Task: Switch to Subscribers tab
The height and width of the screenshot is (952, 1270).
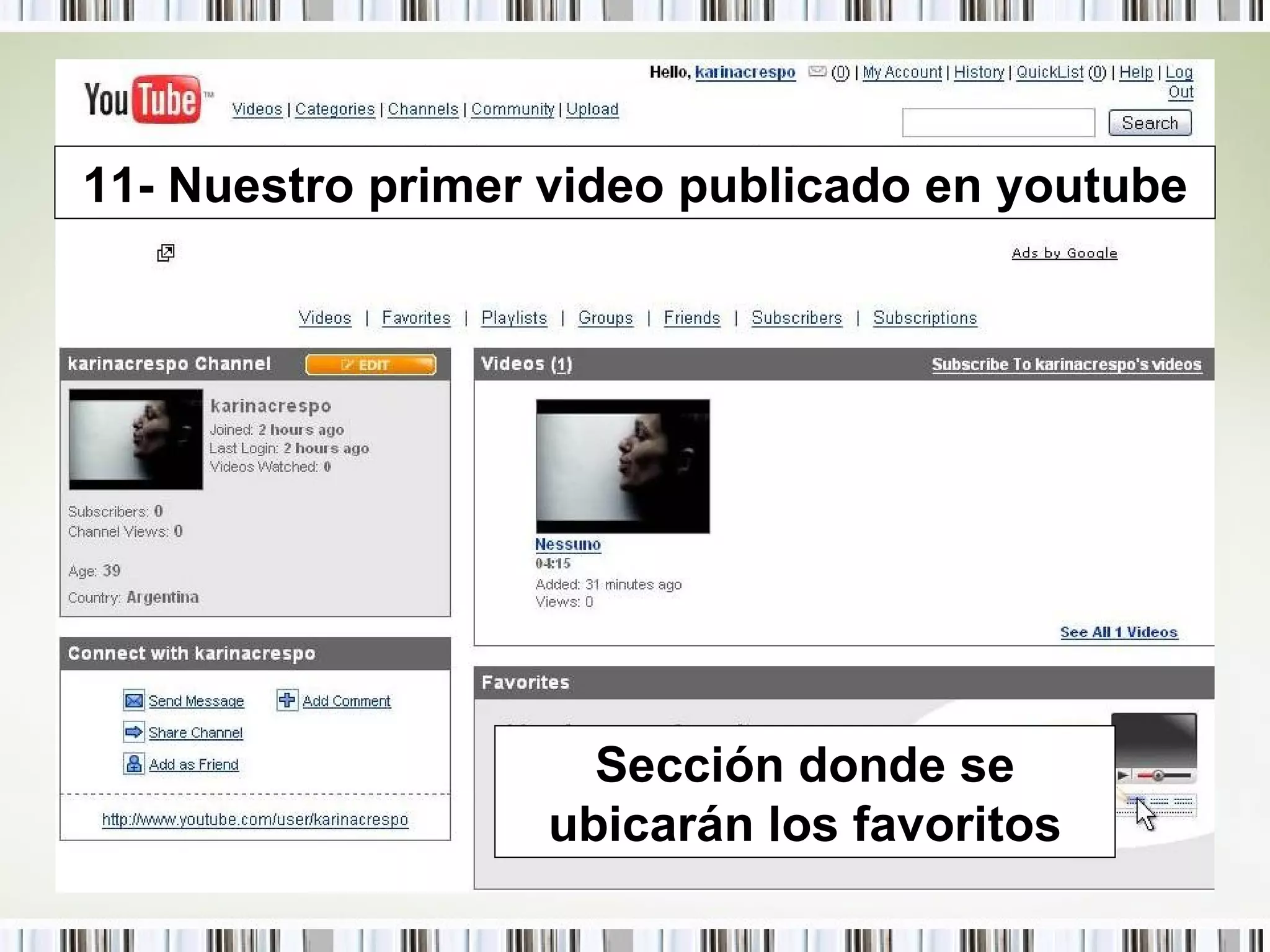Action: point(797,318)
